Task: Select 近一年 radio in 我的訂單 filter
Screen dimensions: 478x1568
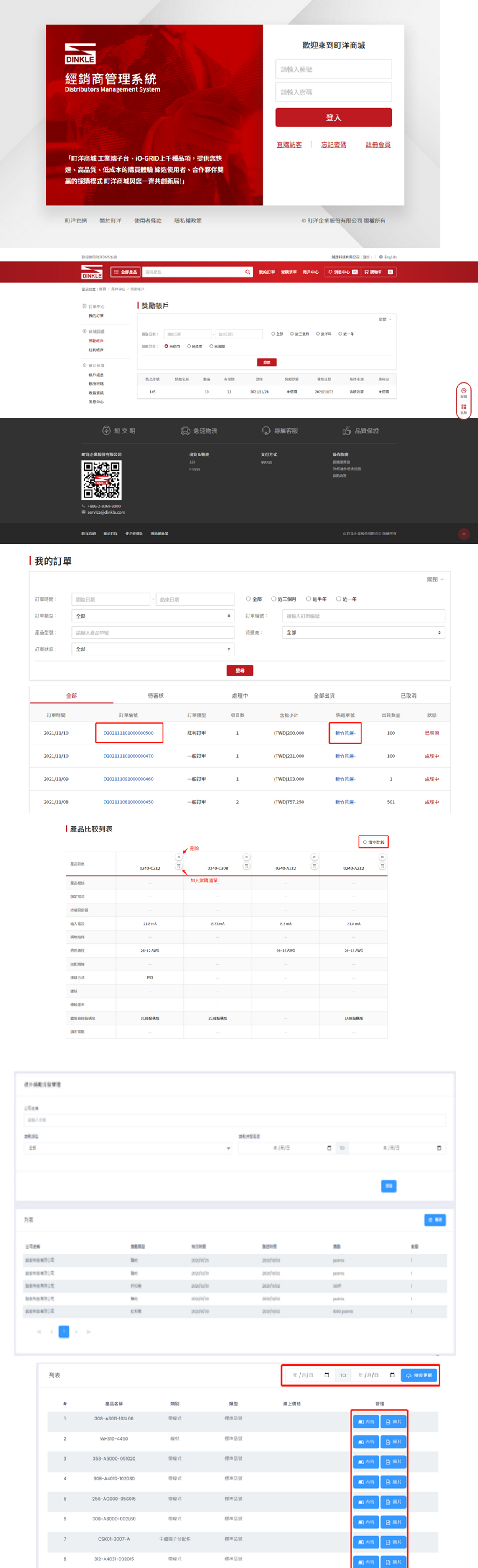Action: [339, 599]
